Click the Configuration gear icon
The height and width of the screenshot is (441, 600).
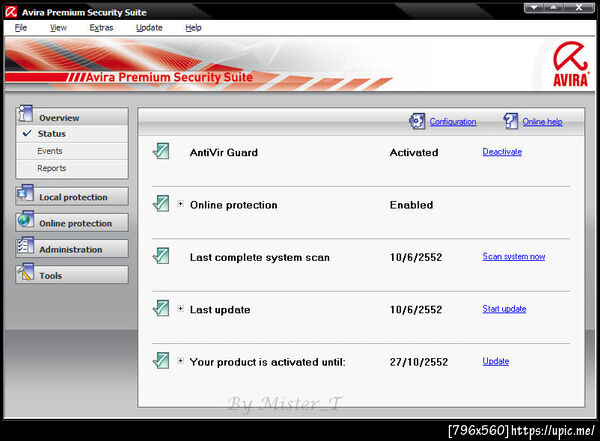click(x=417, y=121)
